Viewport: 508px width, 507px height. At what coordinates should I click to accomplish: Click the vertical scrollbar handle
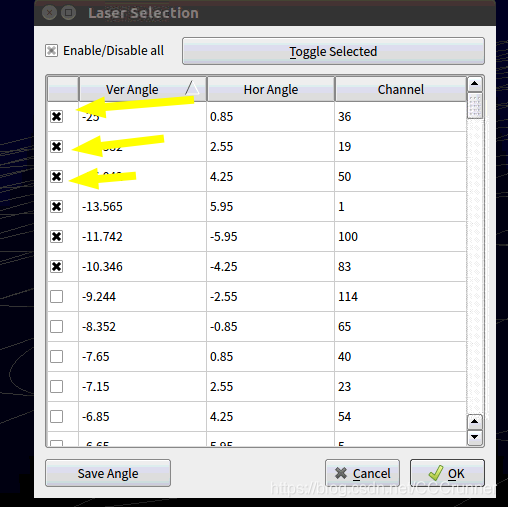click(x=475, y=106)
